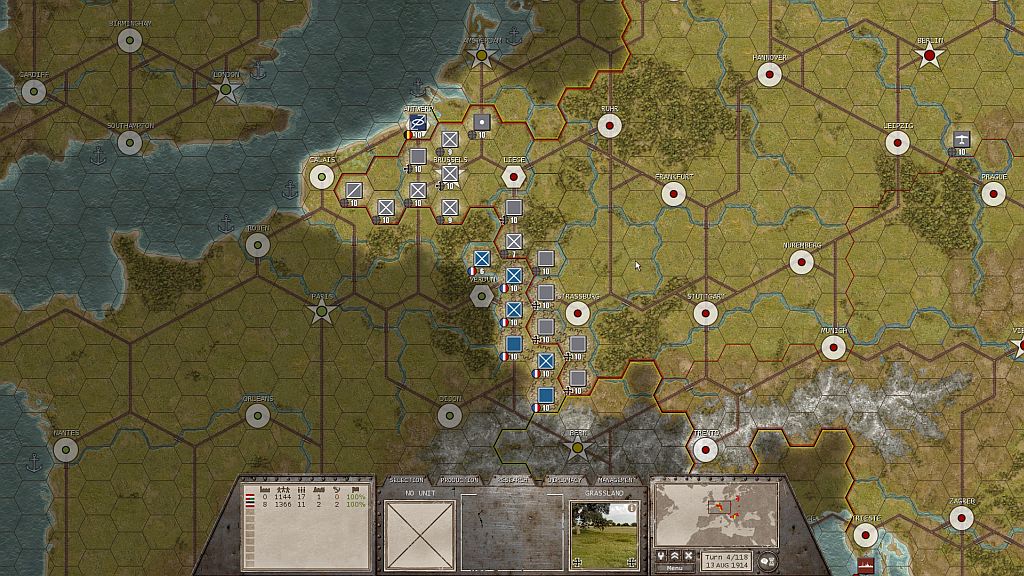Click the Berlin capital star marker
The width and height of the screenshot is (1024, 576).
click(x=929, y=57)
